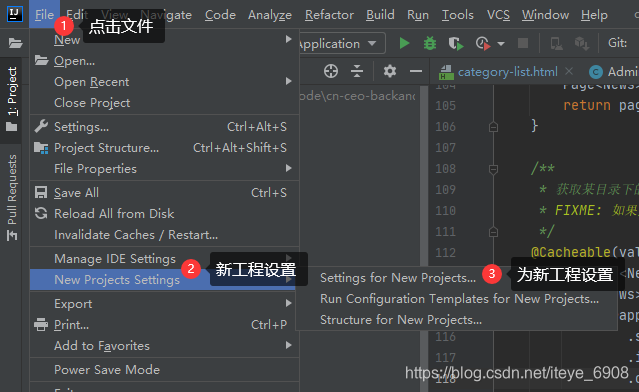
Task: Expand Add to Favorites submenu
Action: (x=164, y=346)
